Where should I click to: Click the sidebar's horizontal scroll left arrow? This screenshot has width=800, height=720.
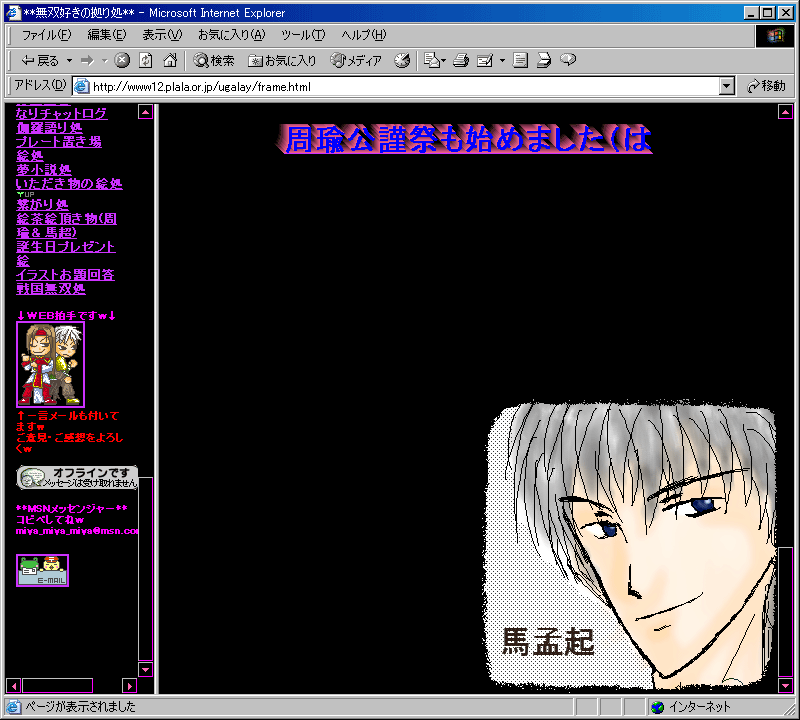14,686
